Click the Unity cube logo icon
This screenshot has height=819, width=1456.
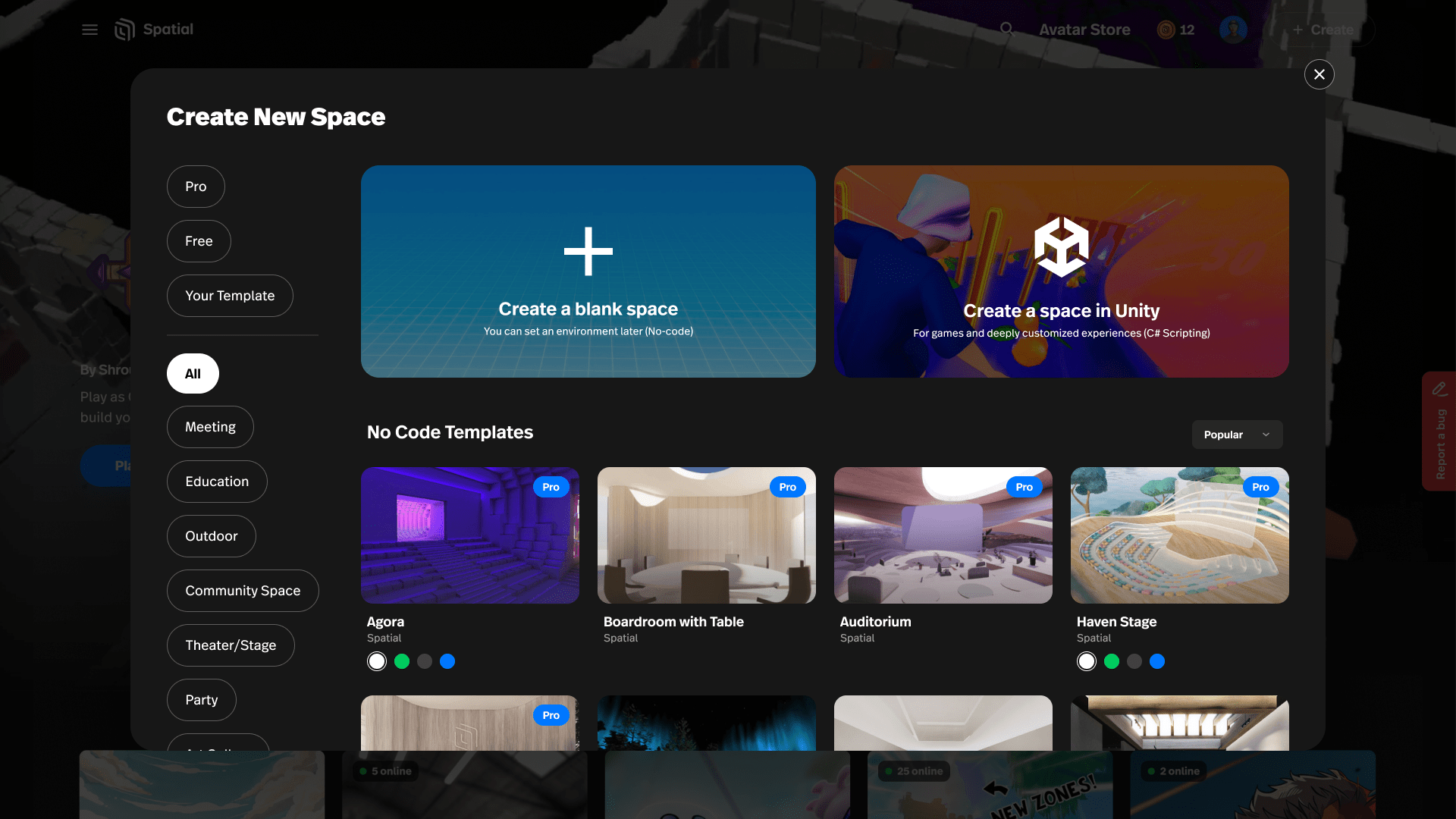(1061, 247)
